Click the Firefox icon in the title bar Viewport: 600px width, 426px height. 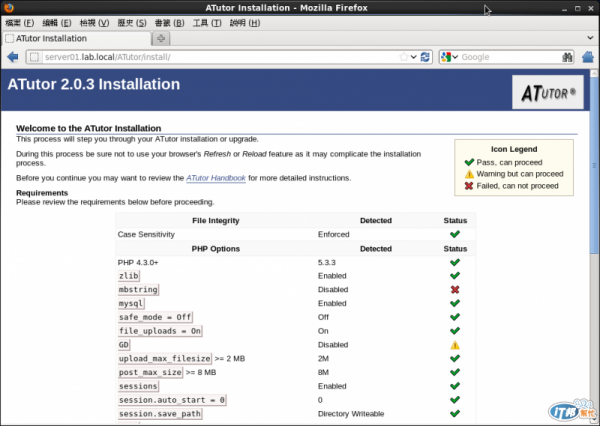tap(9, 8)
